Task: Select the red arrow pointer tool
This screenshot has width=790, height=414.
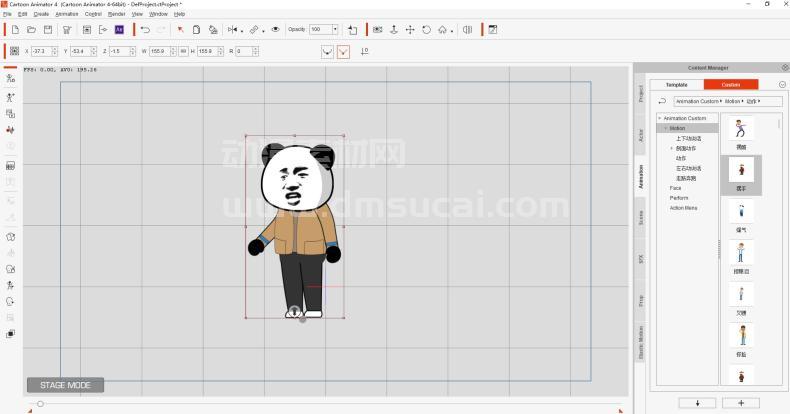Action: pyautogui.click(x=180, y=30)
